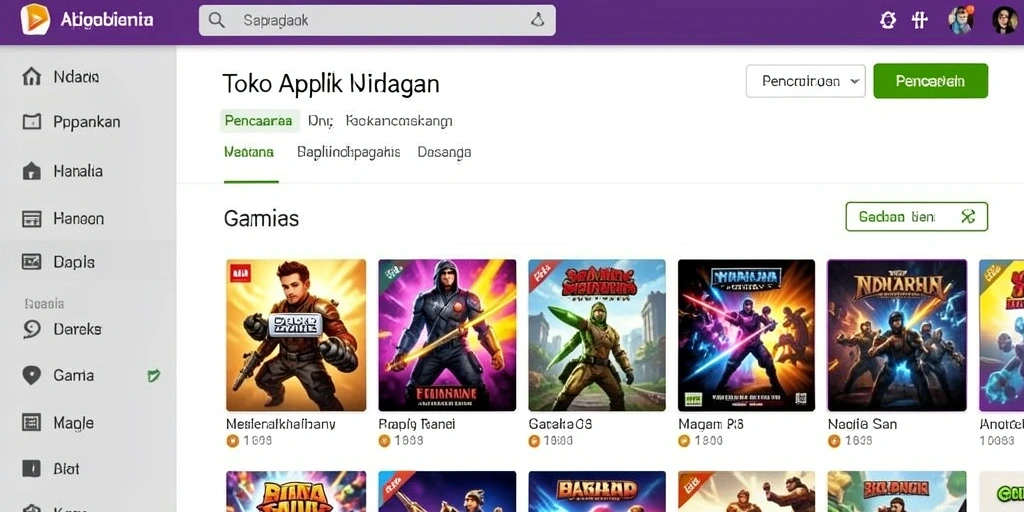Click the coin icon under Bapig Ranei

click(x=384, y=441)
